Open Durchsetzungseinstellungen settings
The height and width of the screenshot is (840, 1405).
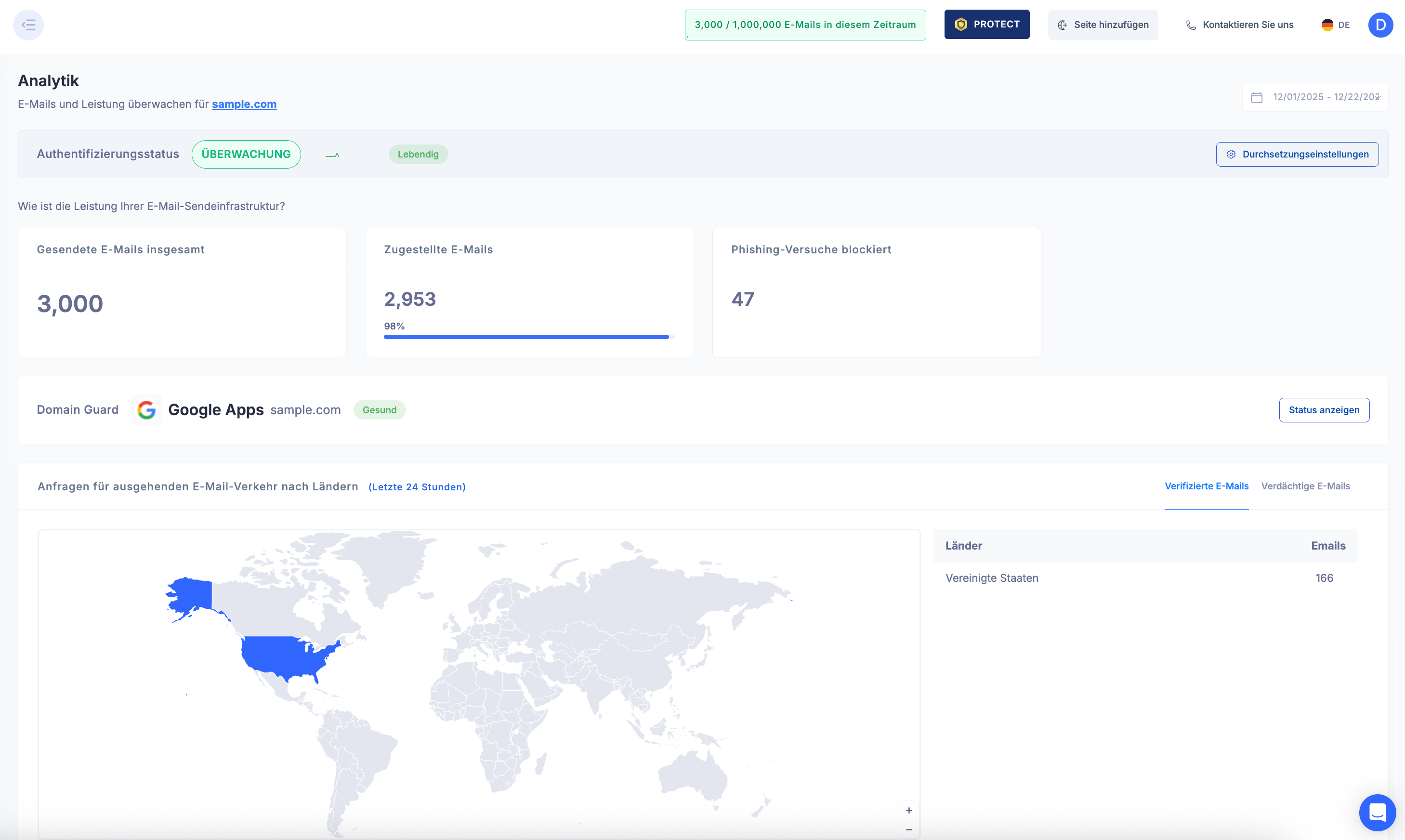pos(1297,155)
